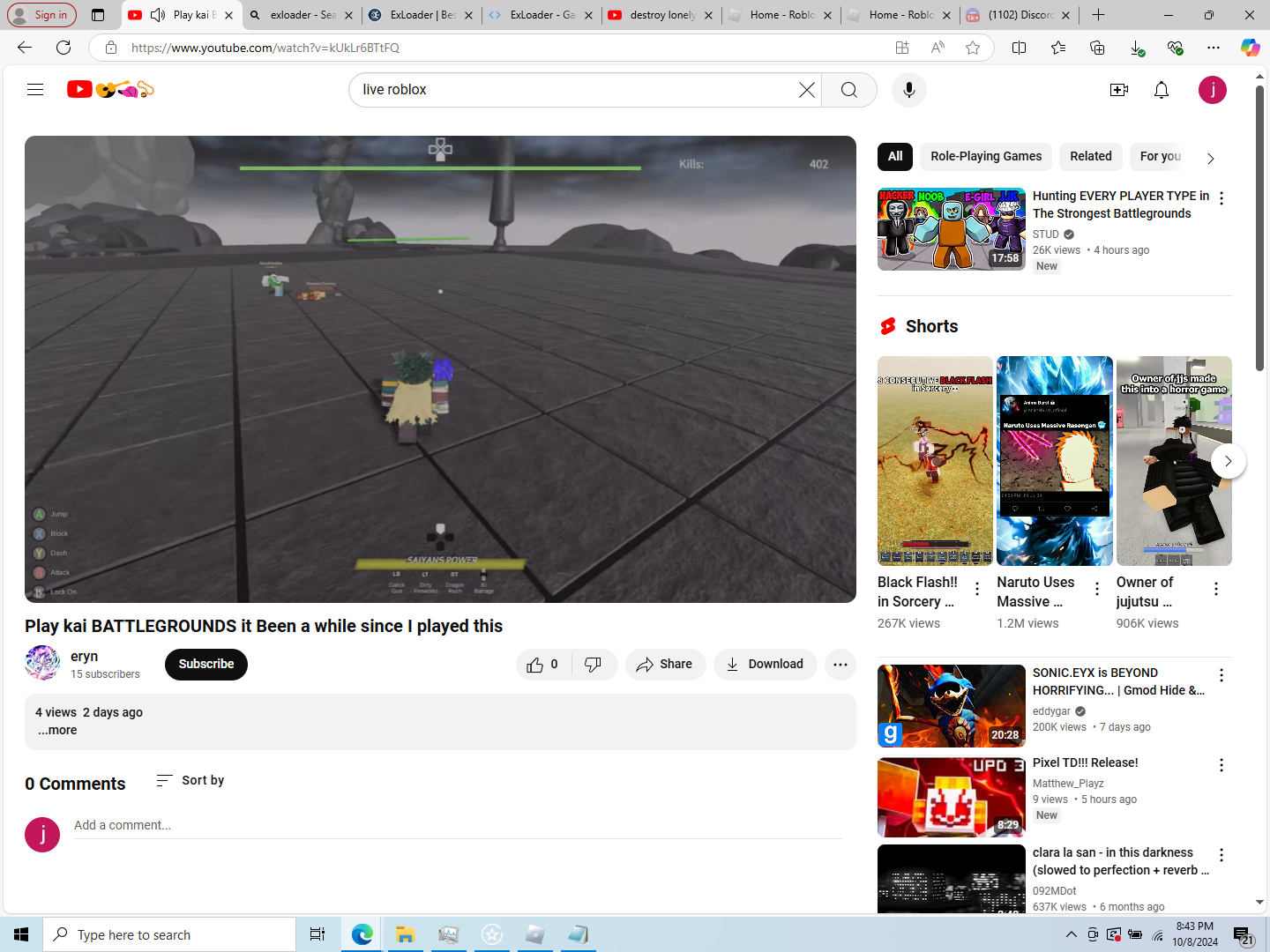Switch to exloader search tab
The width and height of the screenshot is (1270, 952).
[x=302, y=15]
